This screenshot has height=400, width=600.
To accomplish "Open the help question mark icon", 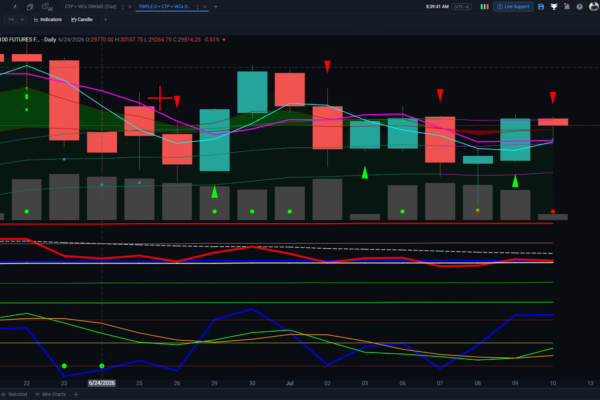I will tap(580, 7).
